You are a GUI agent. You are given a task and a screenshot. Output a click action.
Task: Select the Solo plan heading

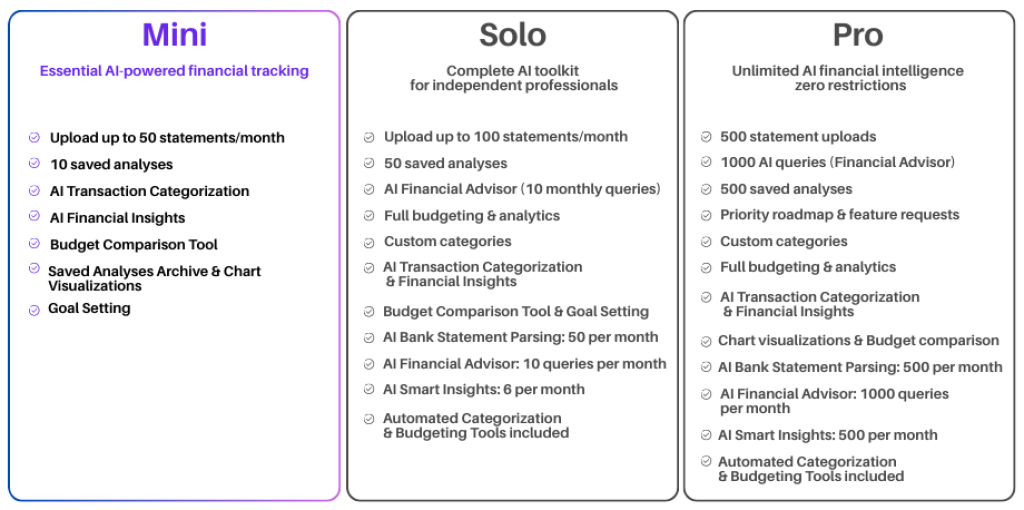(x=512, y=35)
